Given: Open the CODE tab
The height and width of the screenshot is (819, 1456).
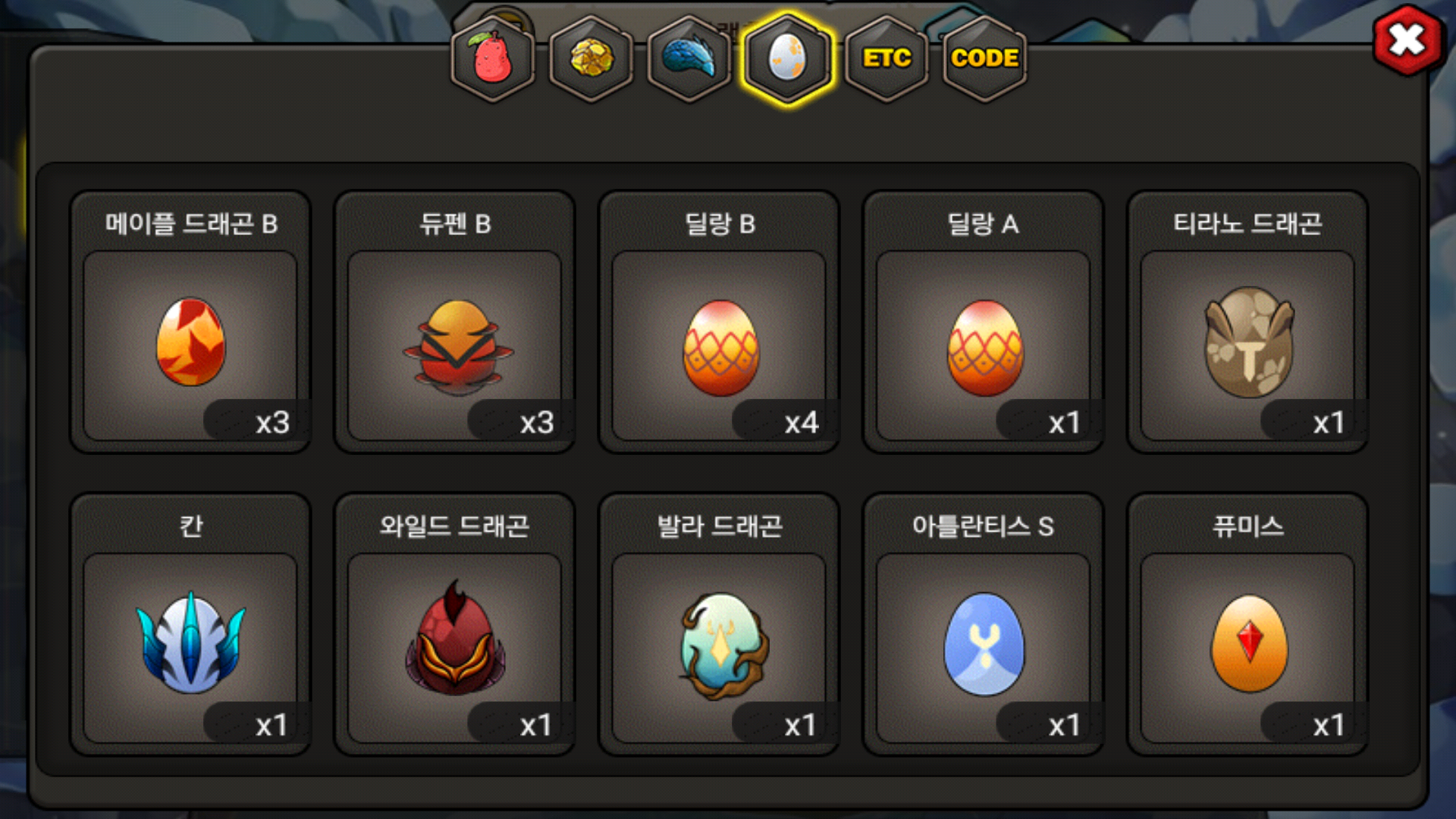Looking at the screenshot, I should (x=984, y=58).
